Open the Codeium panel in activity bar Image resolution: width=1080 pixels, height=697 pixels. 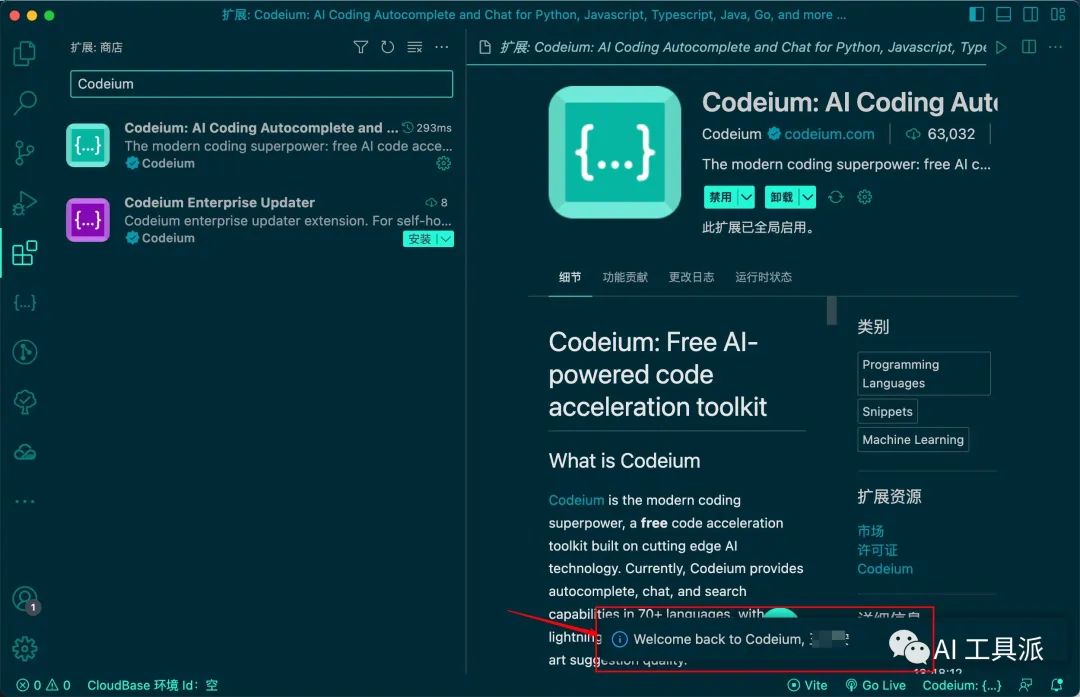[x=25, y=302]
